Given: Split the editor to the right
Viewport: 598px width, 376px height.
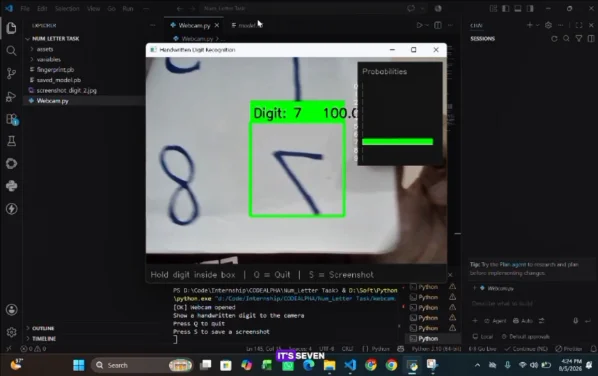Looking at the screenshot, I should click(x=438, y=25).
